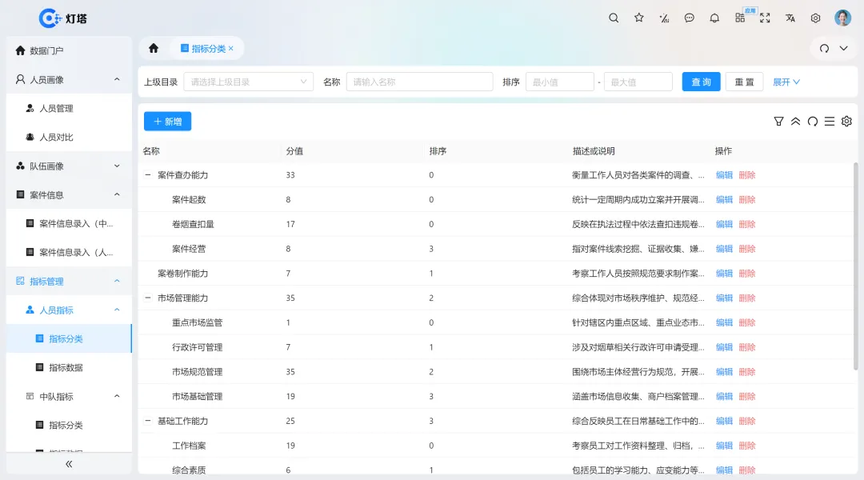Click the star favorites icon

coord(639,18)
